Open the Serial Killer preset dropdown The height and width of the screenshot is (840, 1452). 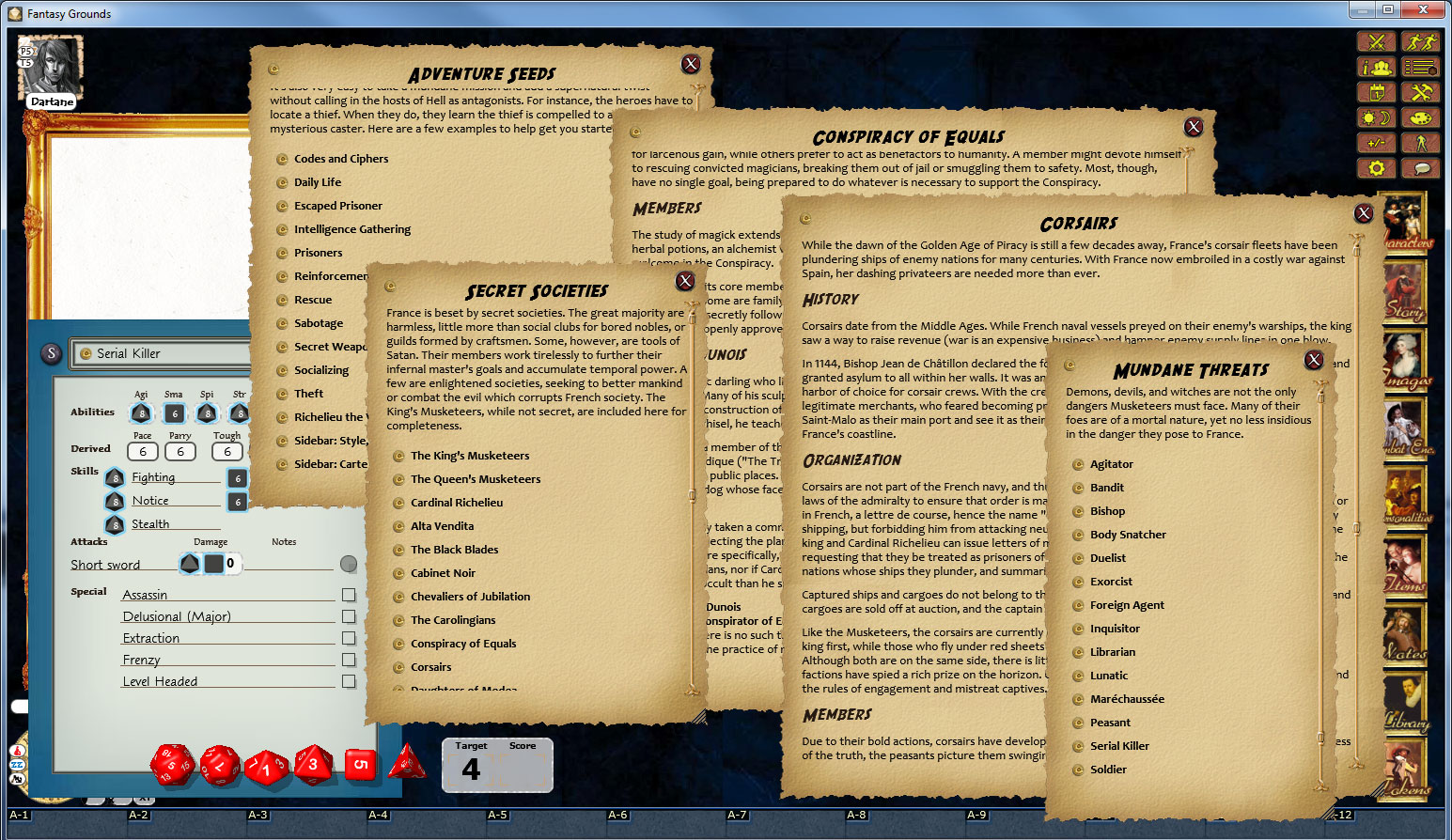(x=161, y=353)
